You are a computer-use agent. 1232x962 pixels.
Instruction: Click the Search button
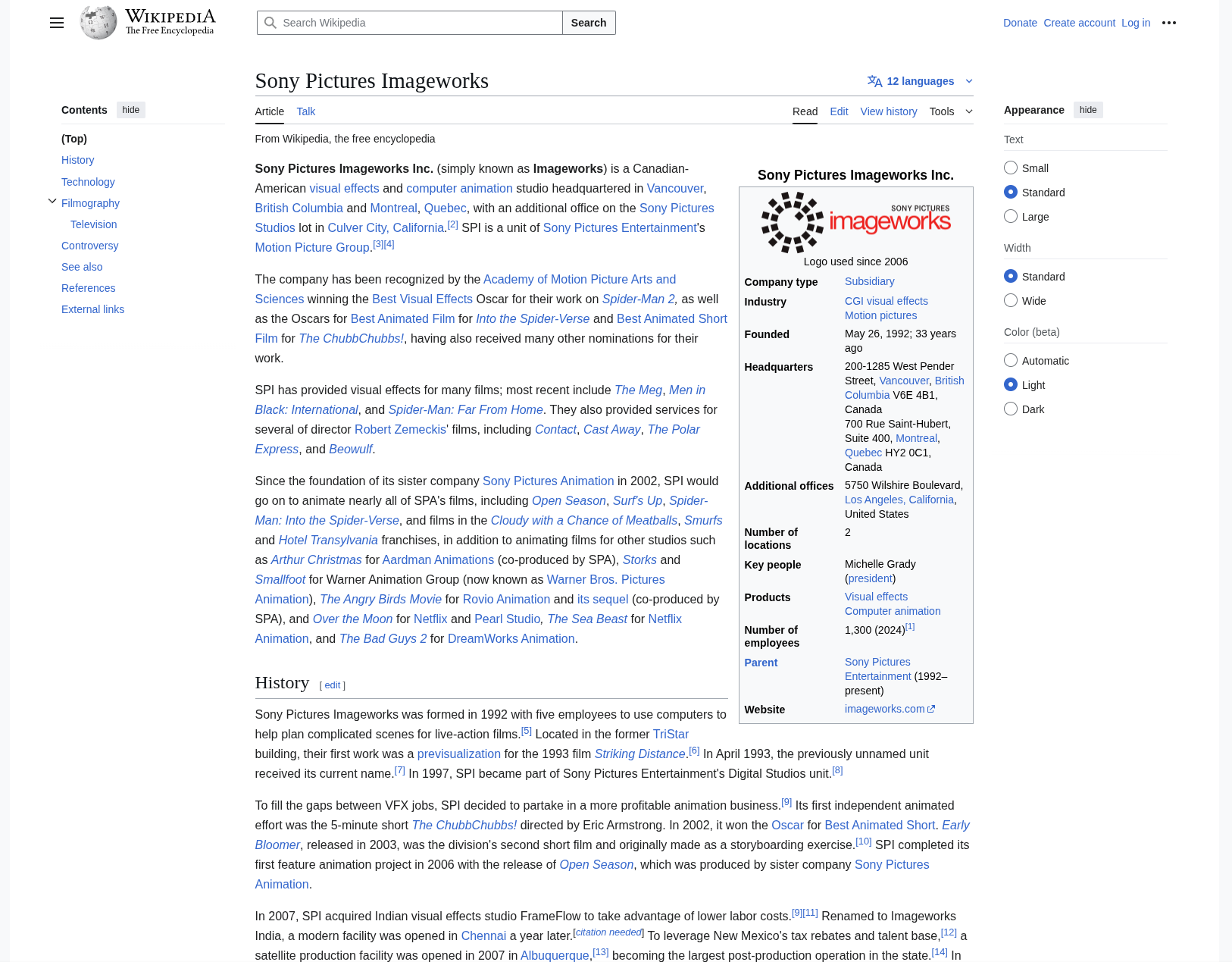[589, 23]
